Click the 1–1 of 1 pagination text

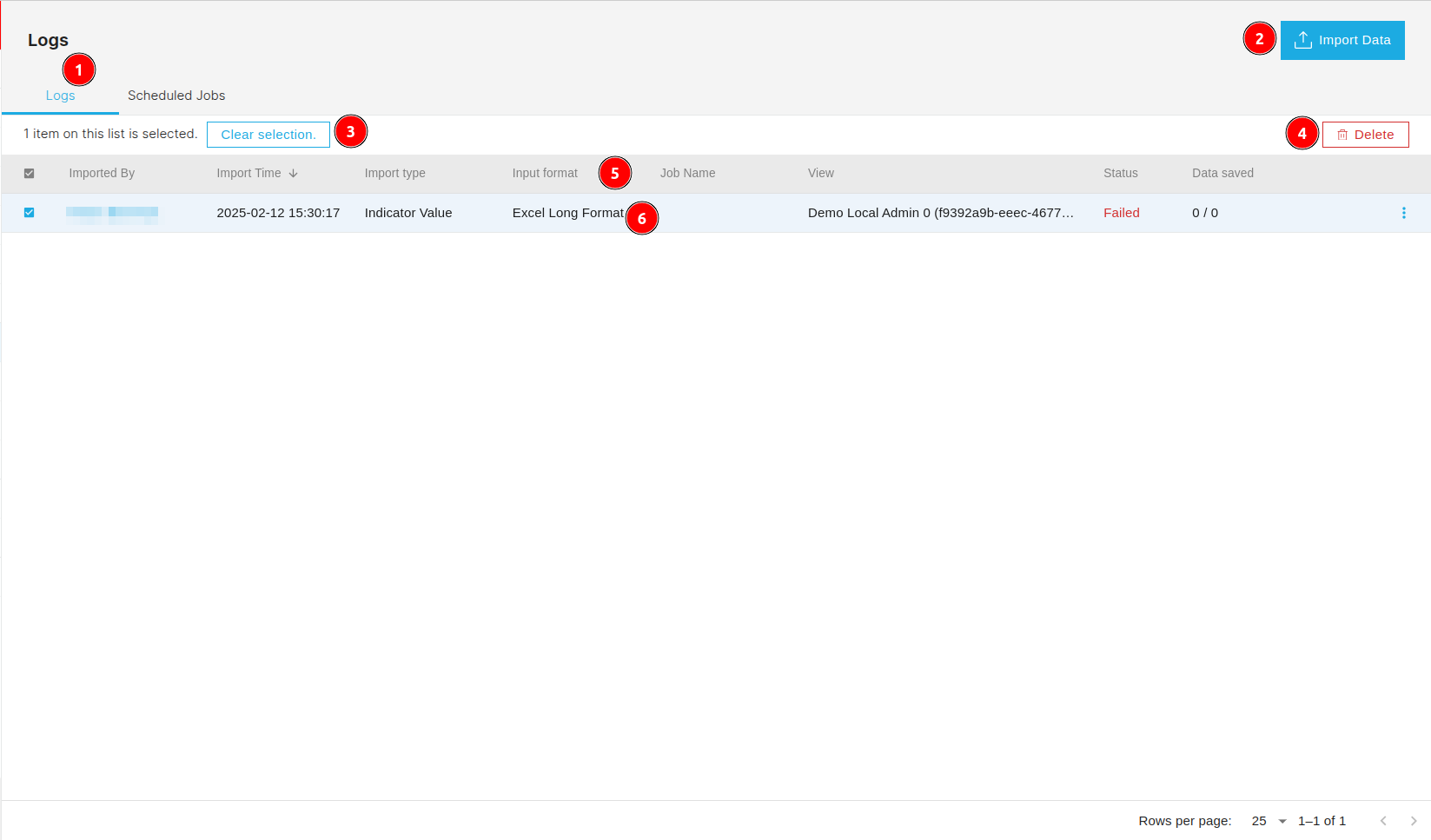tap(1322, 821)
